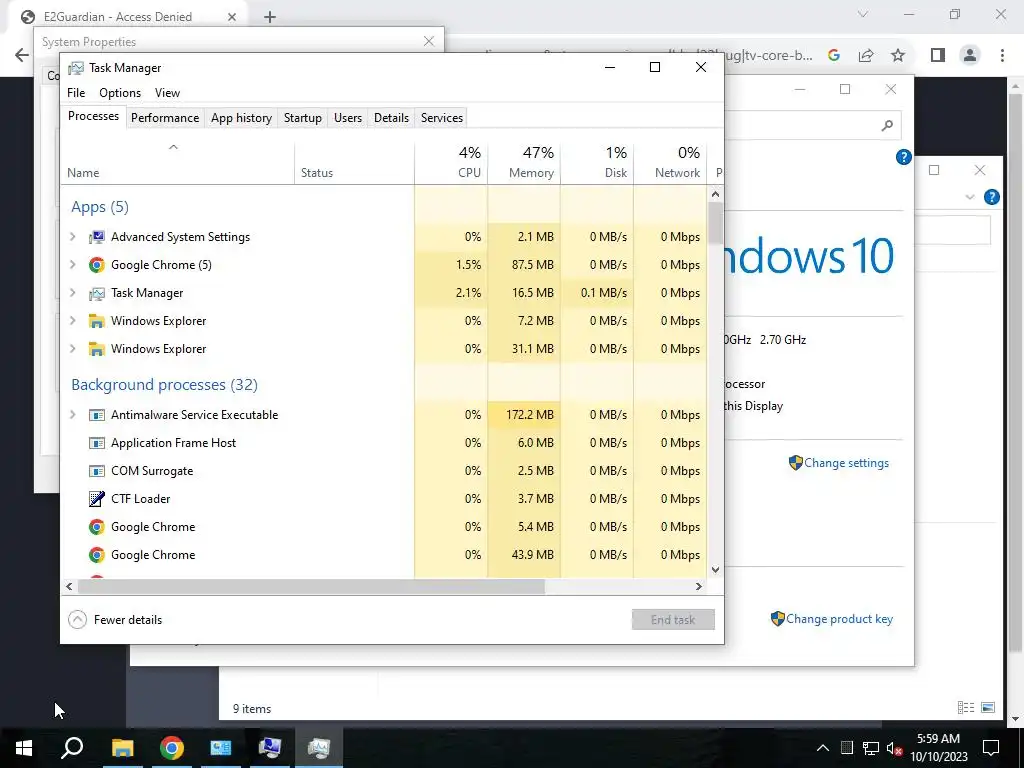Viewport: 1024px width, 768px height.
Task: Click Antimalware Service Executable icon
Action: [x=97, y=415]
